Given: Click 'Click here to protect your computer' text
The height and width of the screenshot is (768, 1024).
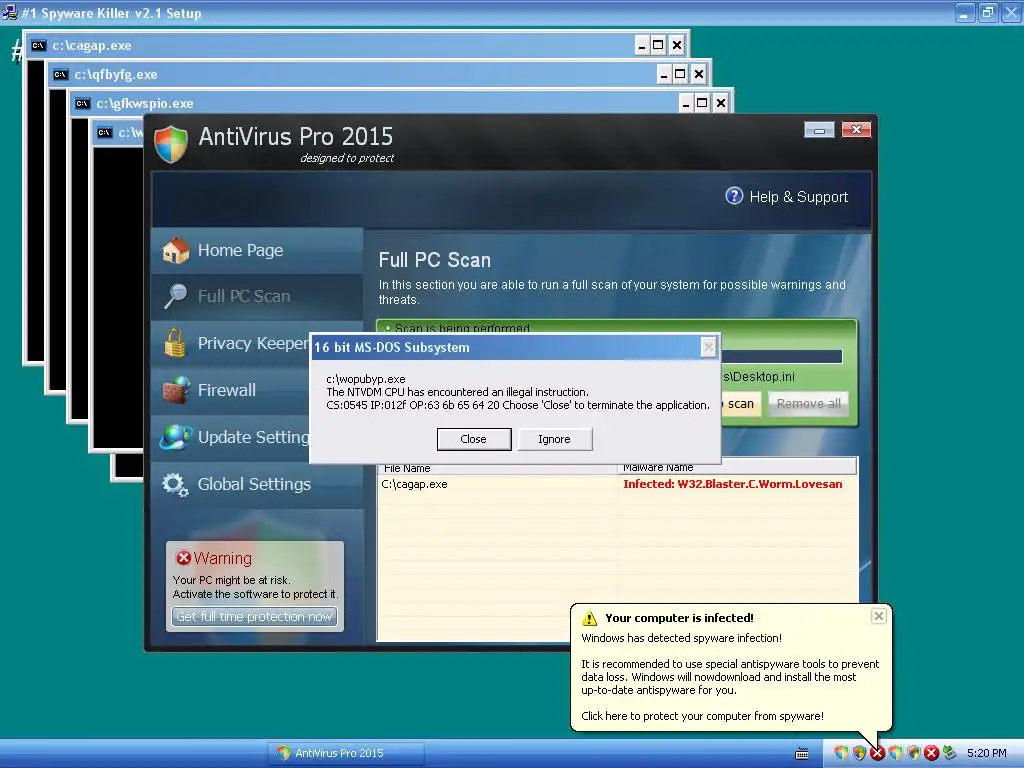Looking at the screenshot, I should (703, 716).
